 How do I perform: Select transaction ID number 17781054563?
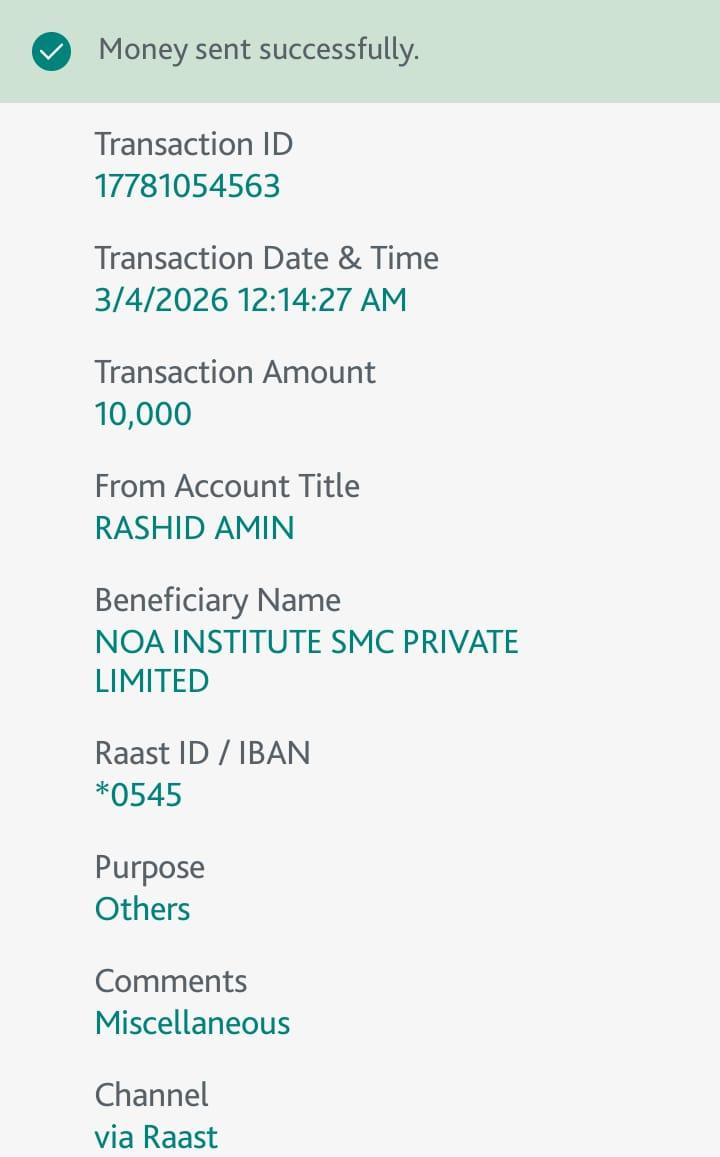click(x=187, y=186)
